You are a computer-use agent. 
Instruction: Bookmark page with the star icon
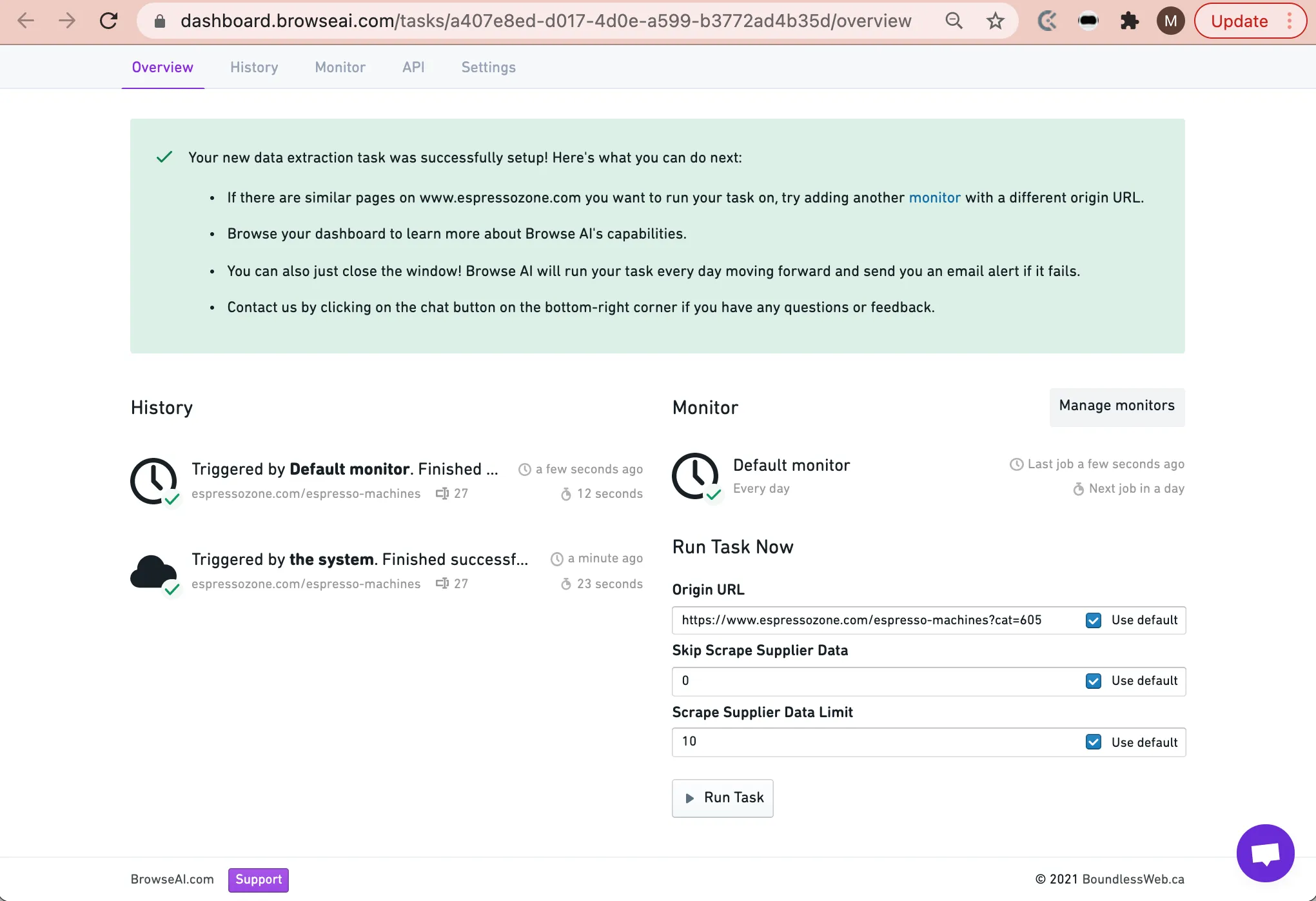click(995, 21)
